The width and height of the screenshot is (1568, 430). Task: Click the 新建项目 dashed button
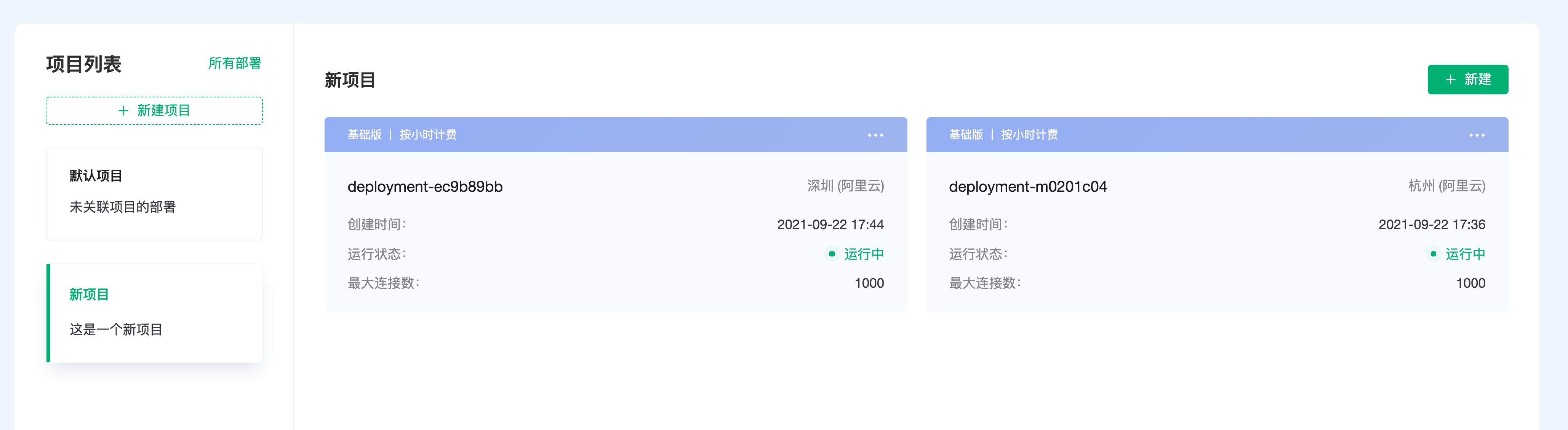point(154,111)
